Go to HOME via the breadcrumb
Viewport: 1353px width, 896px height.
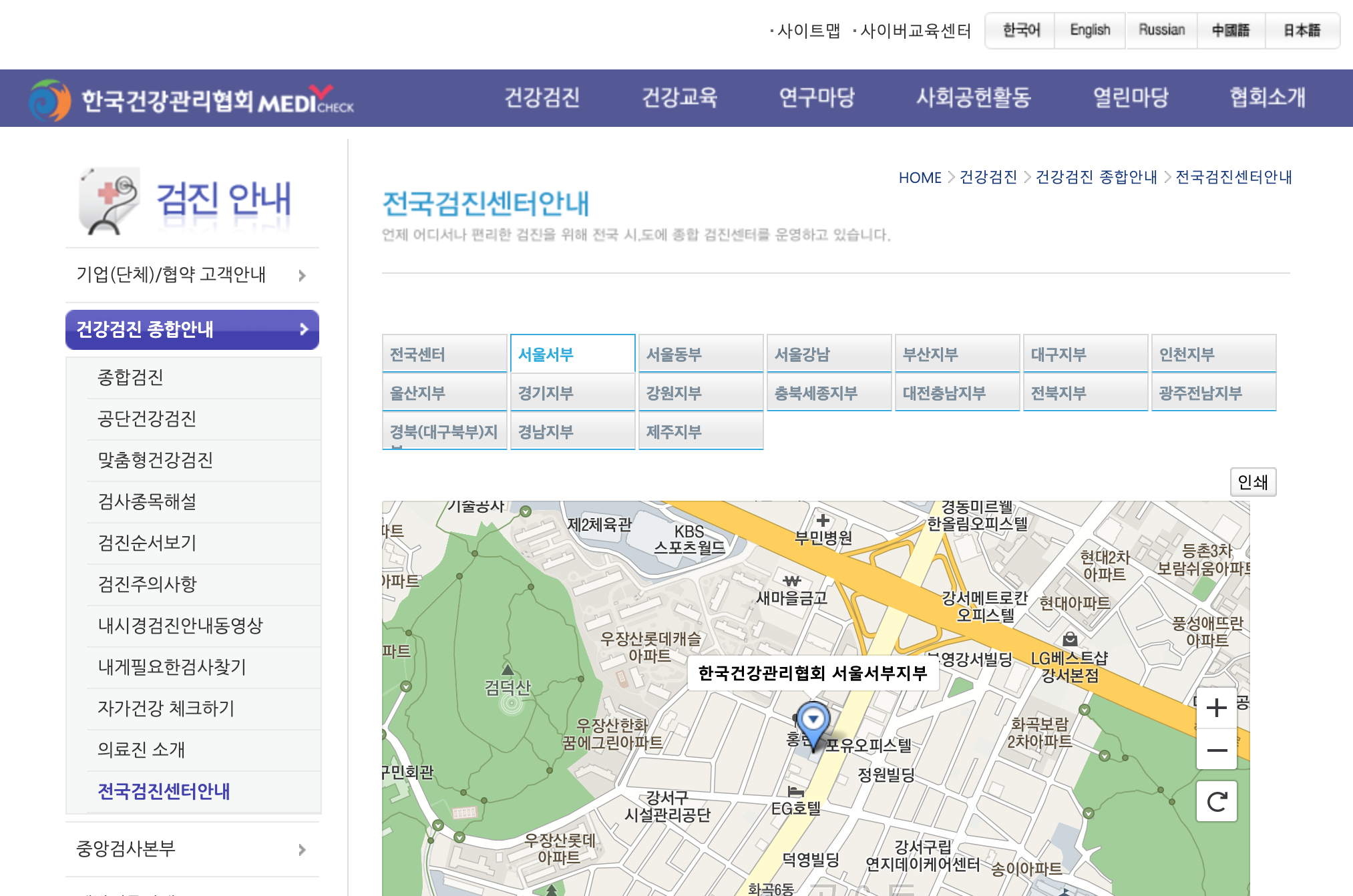[920, 178]
